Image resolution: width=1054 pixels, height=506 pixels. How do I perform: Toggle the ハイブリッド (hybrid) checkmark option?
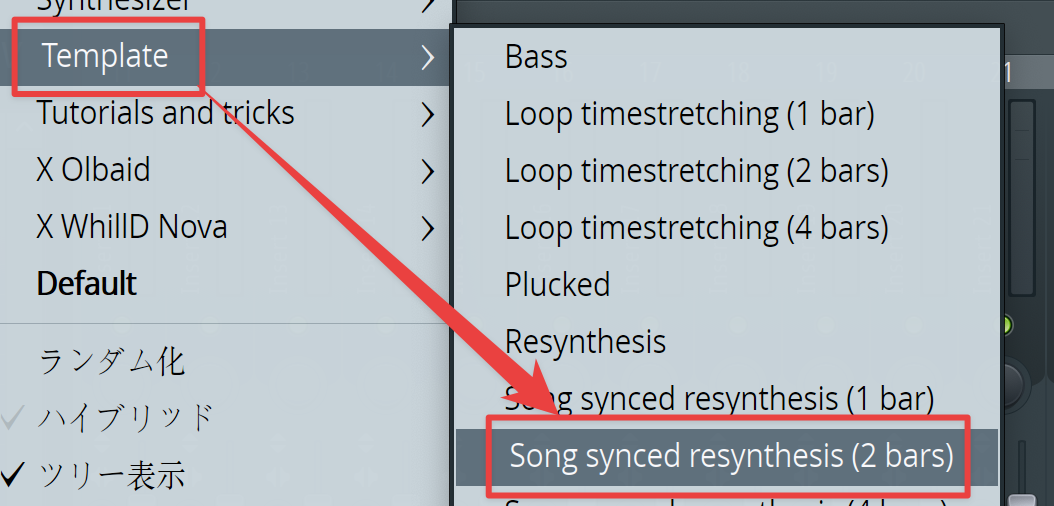(x=126, y=419)
